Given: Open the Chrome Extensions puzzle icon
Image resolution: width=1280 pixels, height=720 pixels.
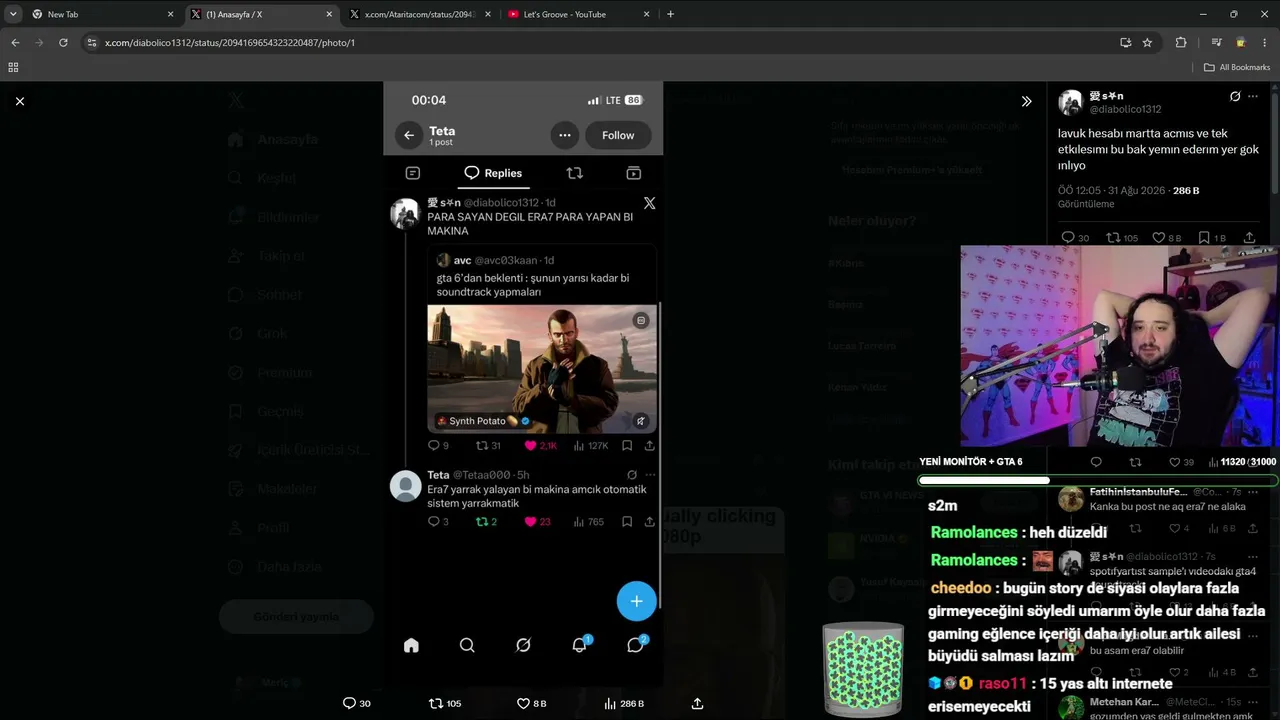Looking at the screenshot, I should pos(1181,43).
